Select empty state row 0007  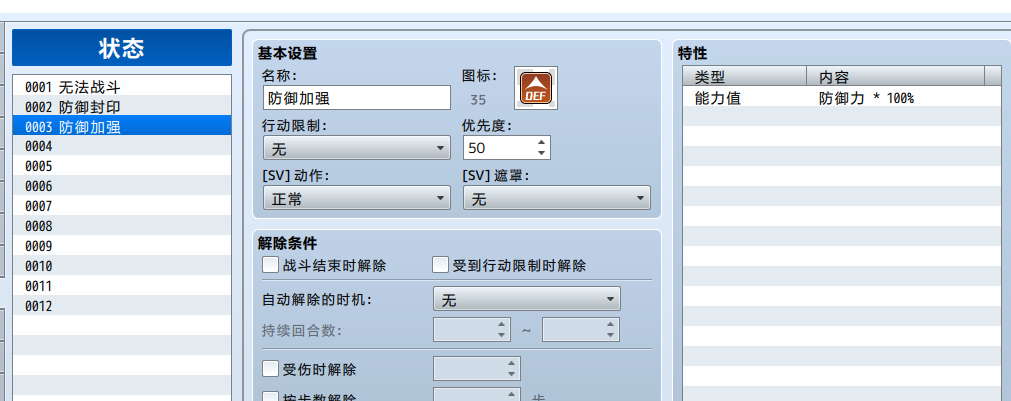pos(122,206)
